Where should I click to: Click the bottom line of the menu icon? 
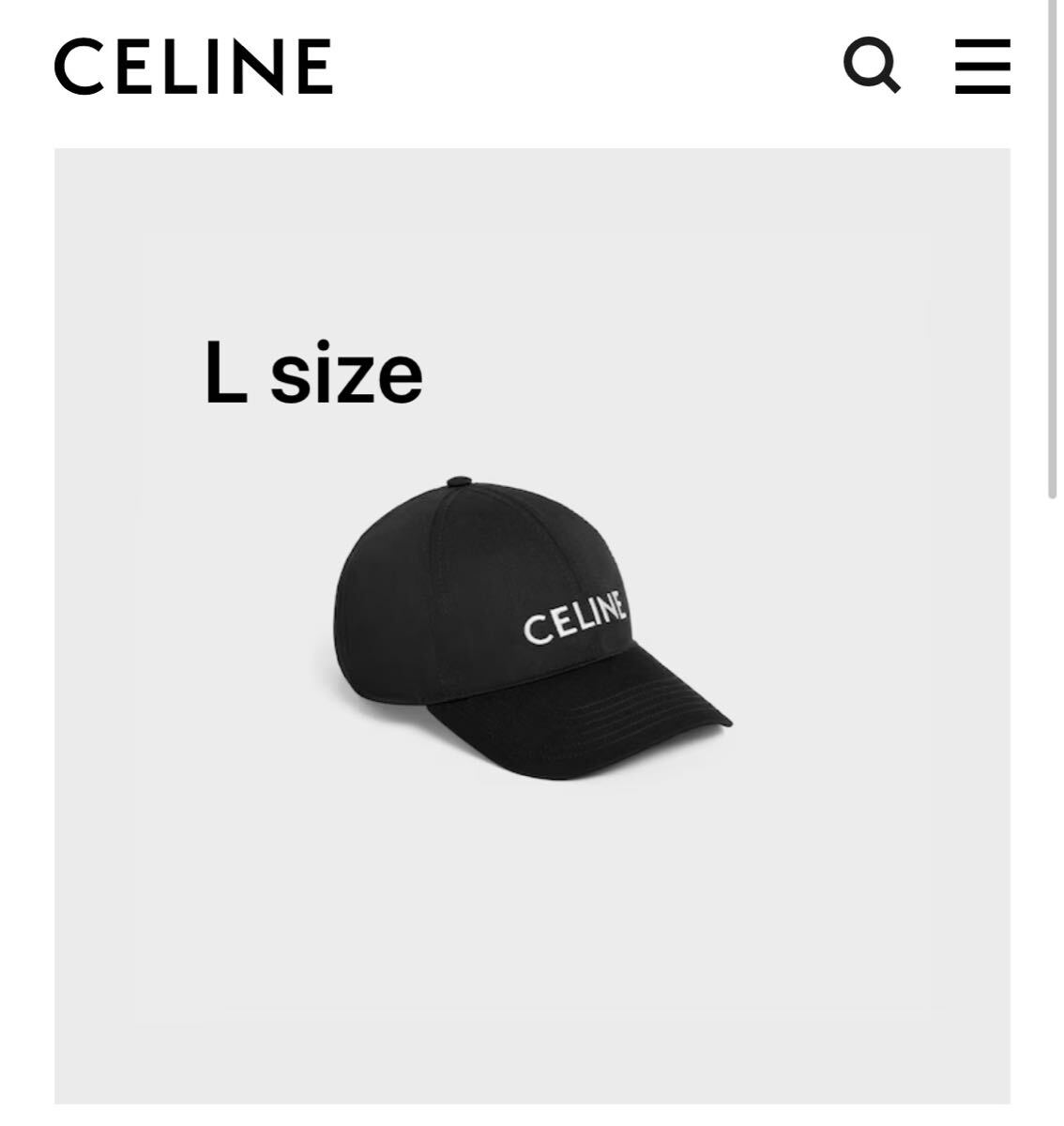982,89
